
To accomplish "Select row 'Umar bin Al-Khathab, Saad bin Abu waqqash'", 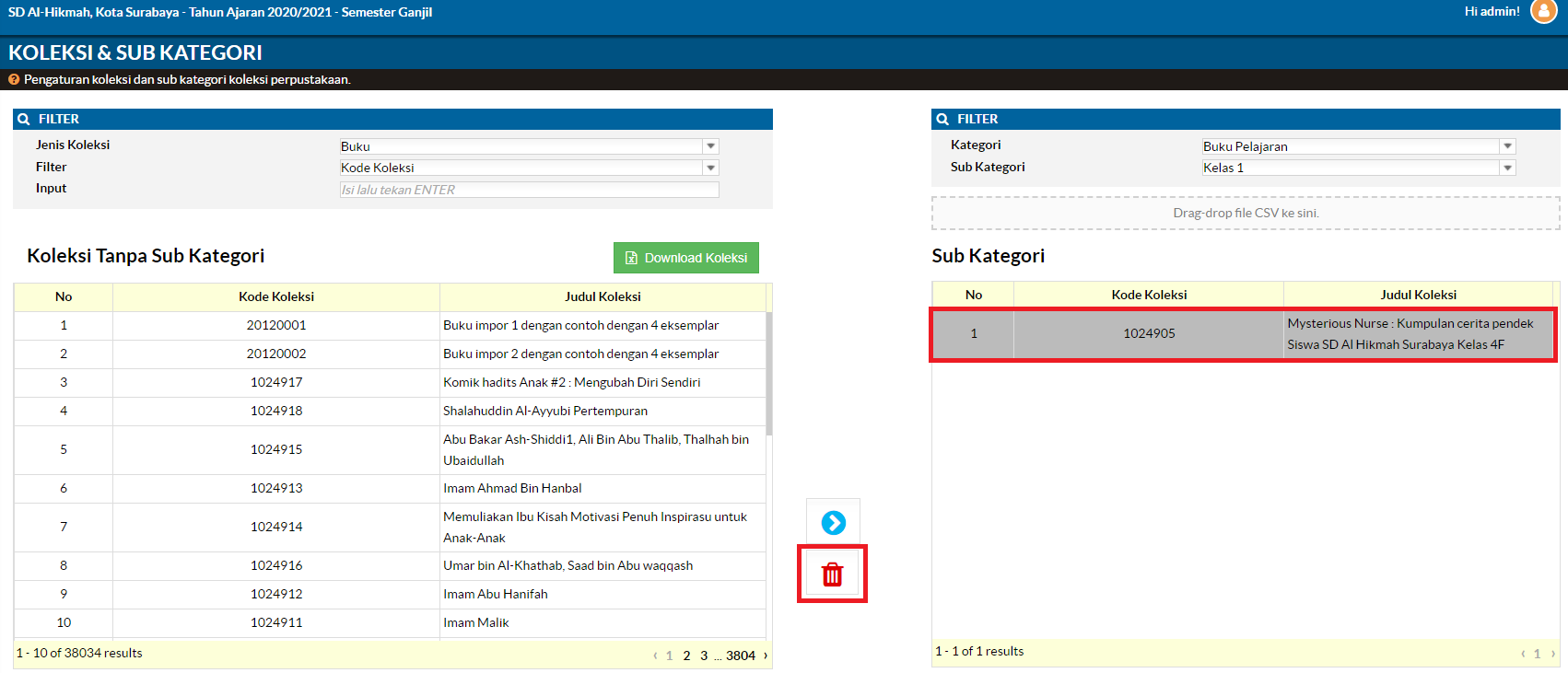I will (x=390, y=565).
